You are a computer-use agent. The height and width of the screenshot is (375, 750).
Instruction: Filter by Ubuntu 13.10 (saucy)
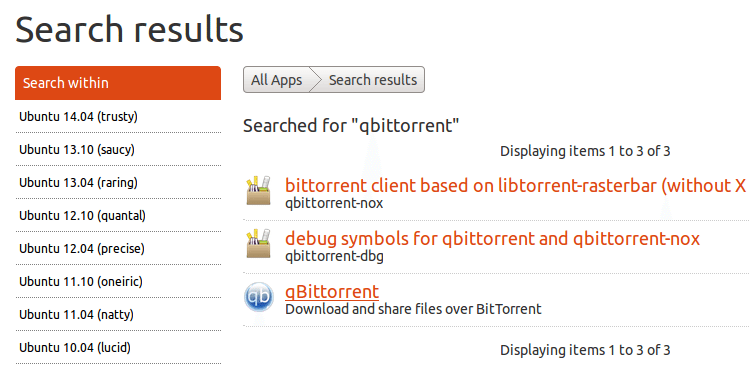click(x=118, y=149)
